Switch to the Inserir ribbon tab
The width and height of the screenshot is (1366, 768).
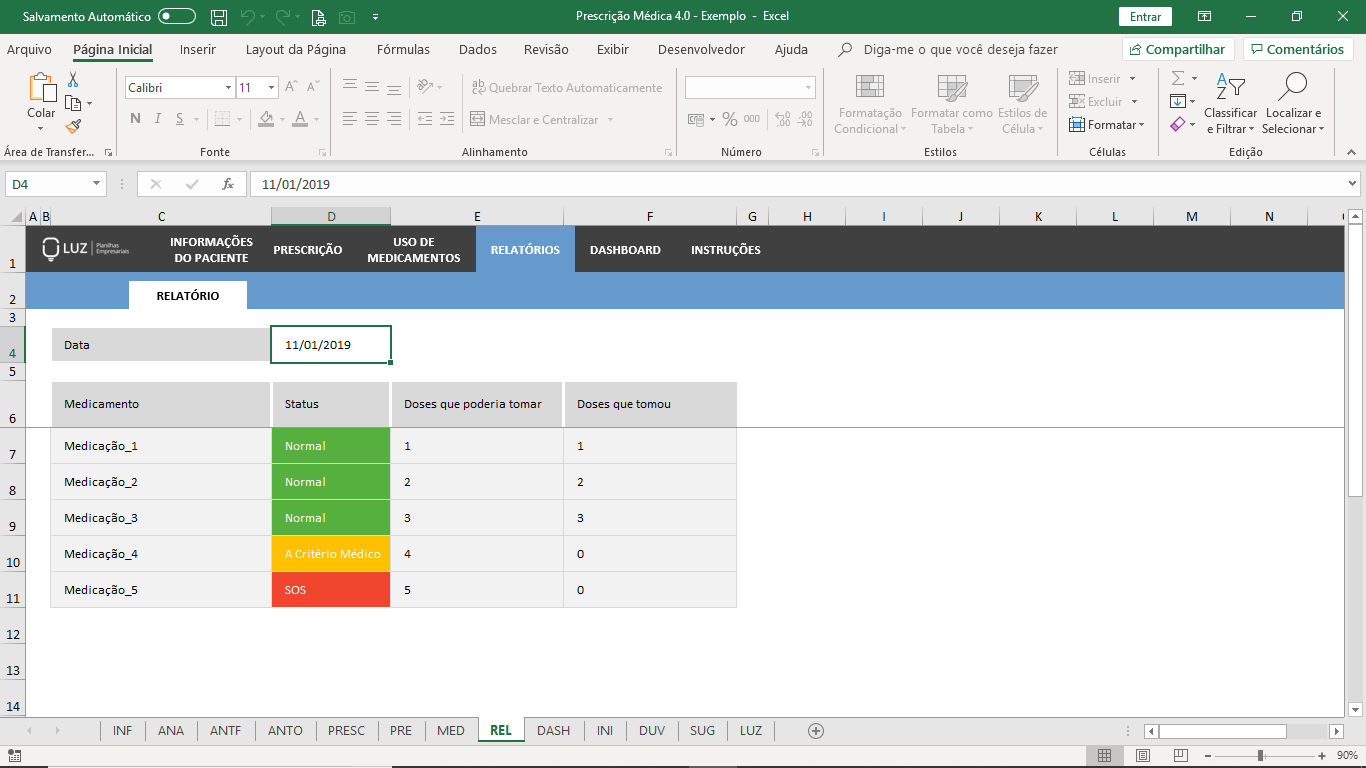(198, 49)
